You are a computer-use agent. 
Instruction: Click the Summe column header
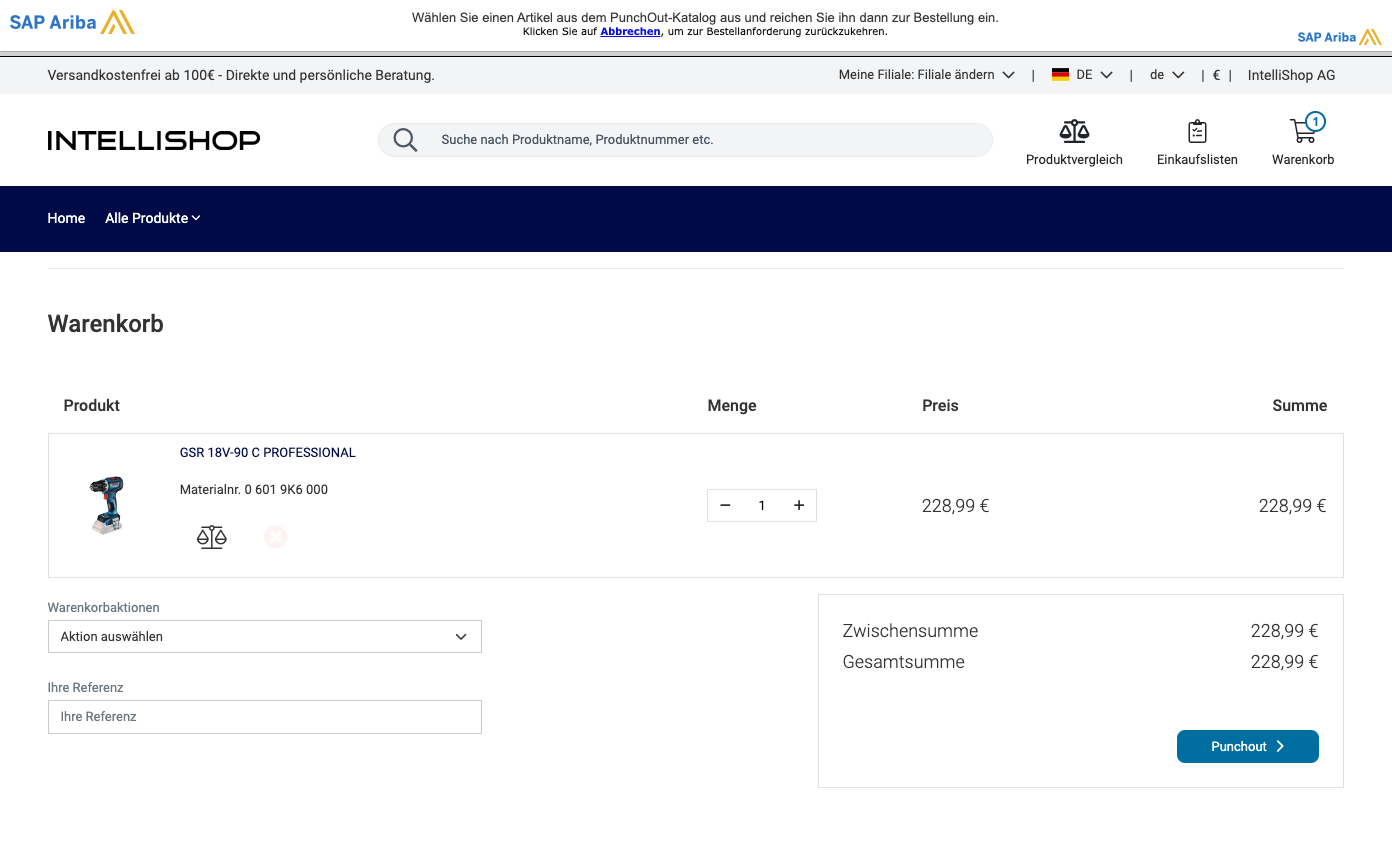point(1299,406)
